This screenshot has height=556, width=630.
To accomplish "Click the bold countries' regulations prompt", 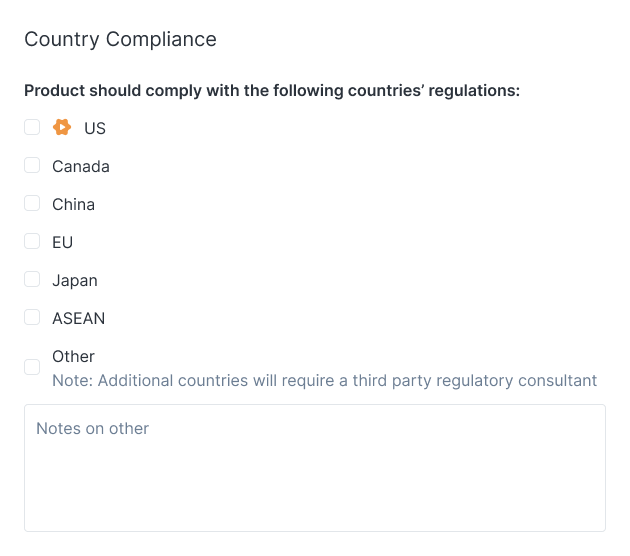I will pyautogui.click(x=272, y=91).
